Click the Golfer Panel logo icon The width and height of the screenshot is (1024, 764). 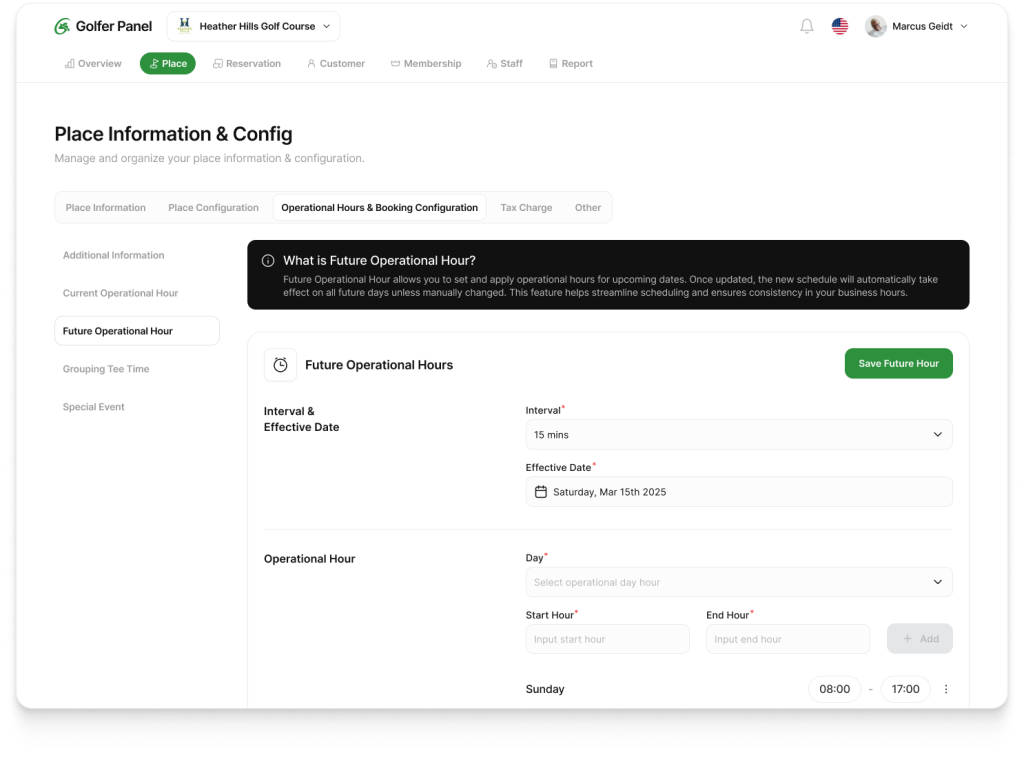click(62, 26)
